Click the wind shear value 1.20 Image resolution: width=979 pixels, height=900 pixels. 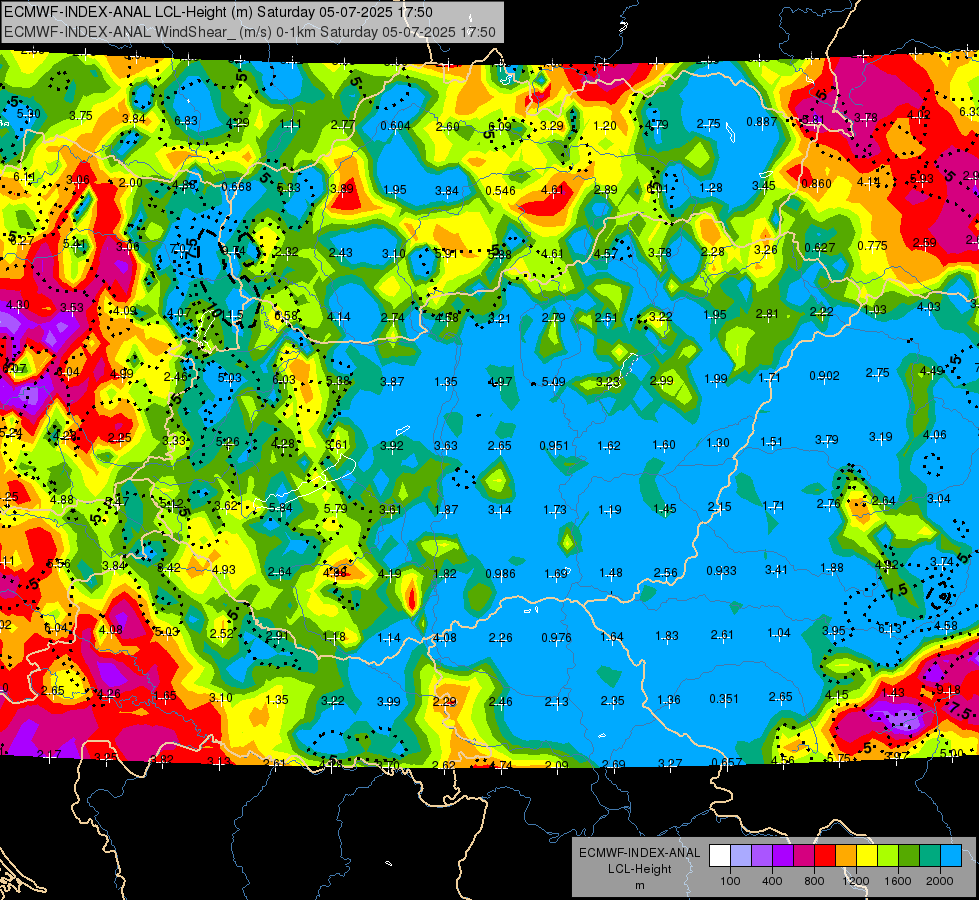point(604,126)
